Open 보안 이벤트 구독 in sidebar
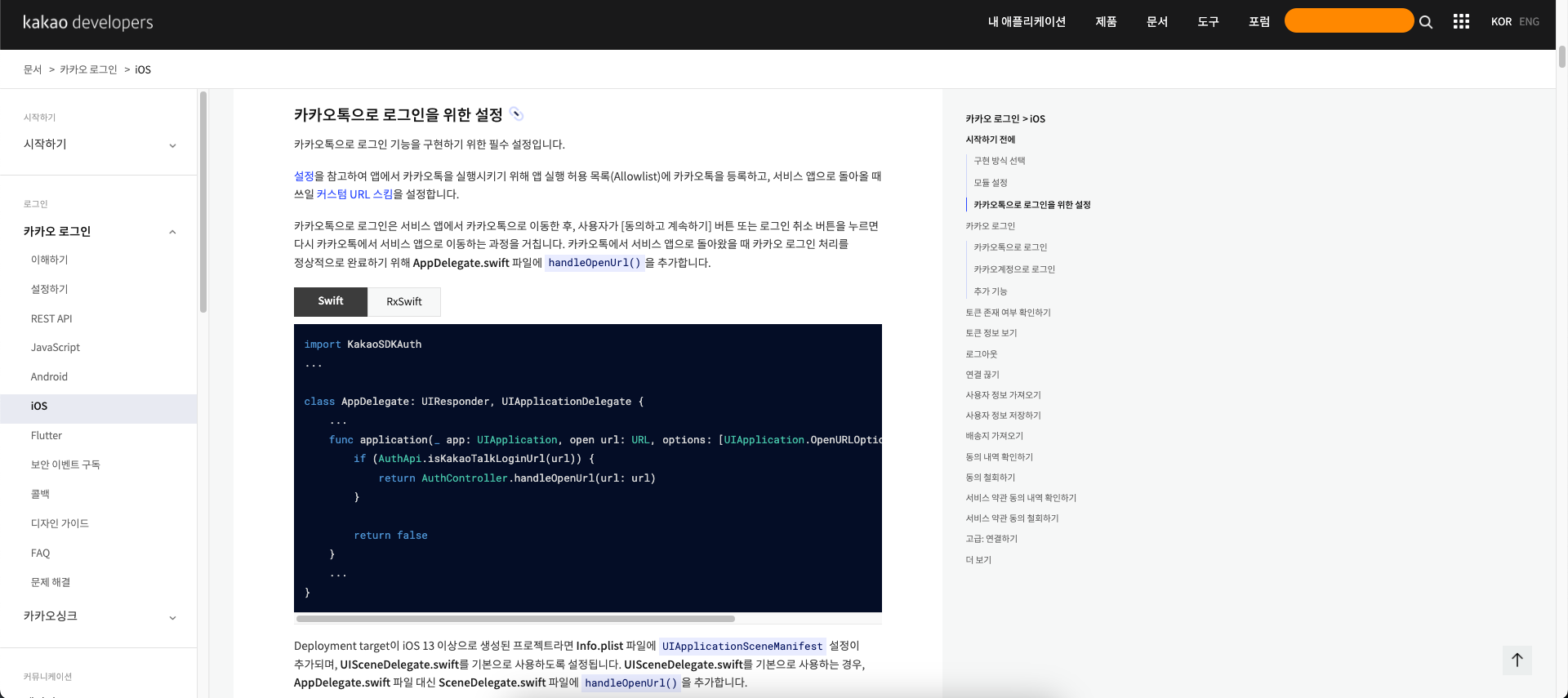The height and width of the screenshot is (698, 1568). (x=65, y=465)
